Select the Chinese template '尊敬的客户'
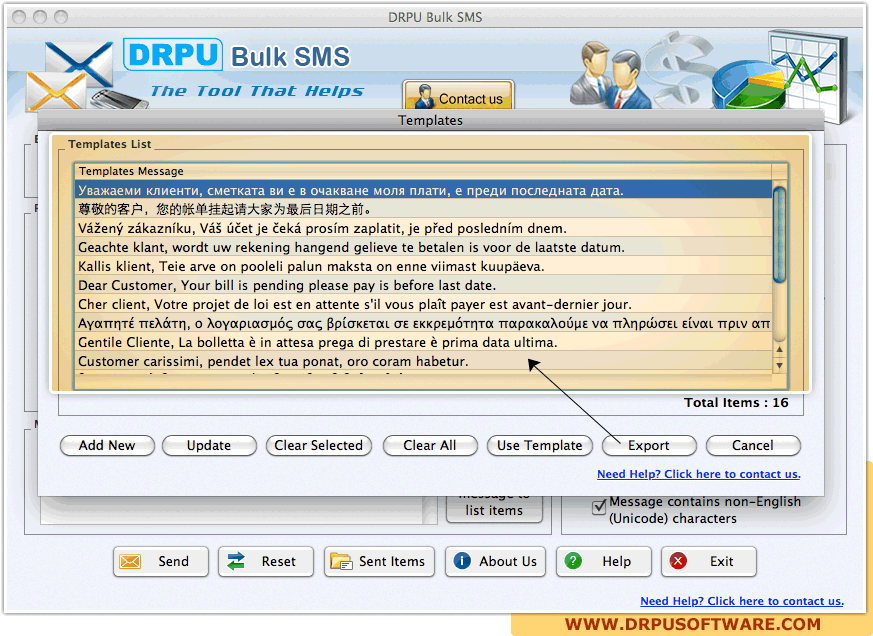The image size is (873, 636). [423, 209]
